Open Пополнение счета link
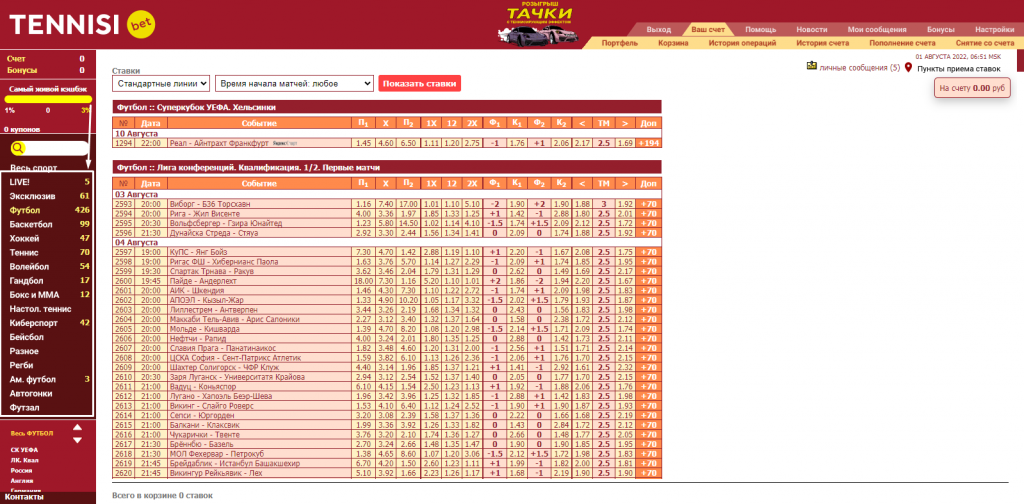 [x=902, y=44]
